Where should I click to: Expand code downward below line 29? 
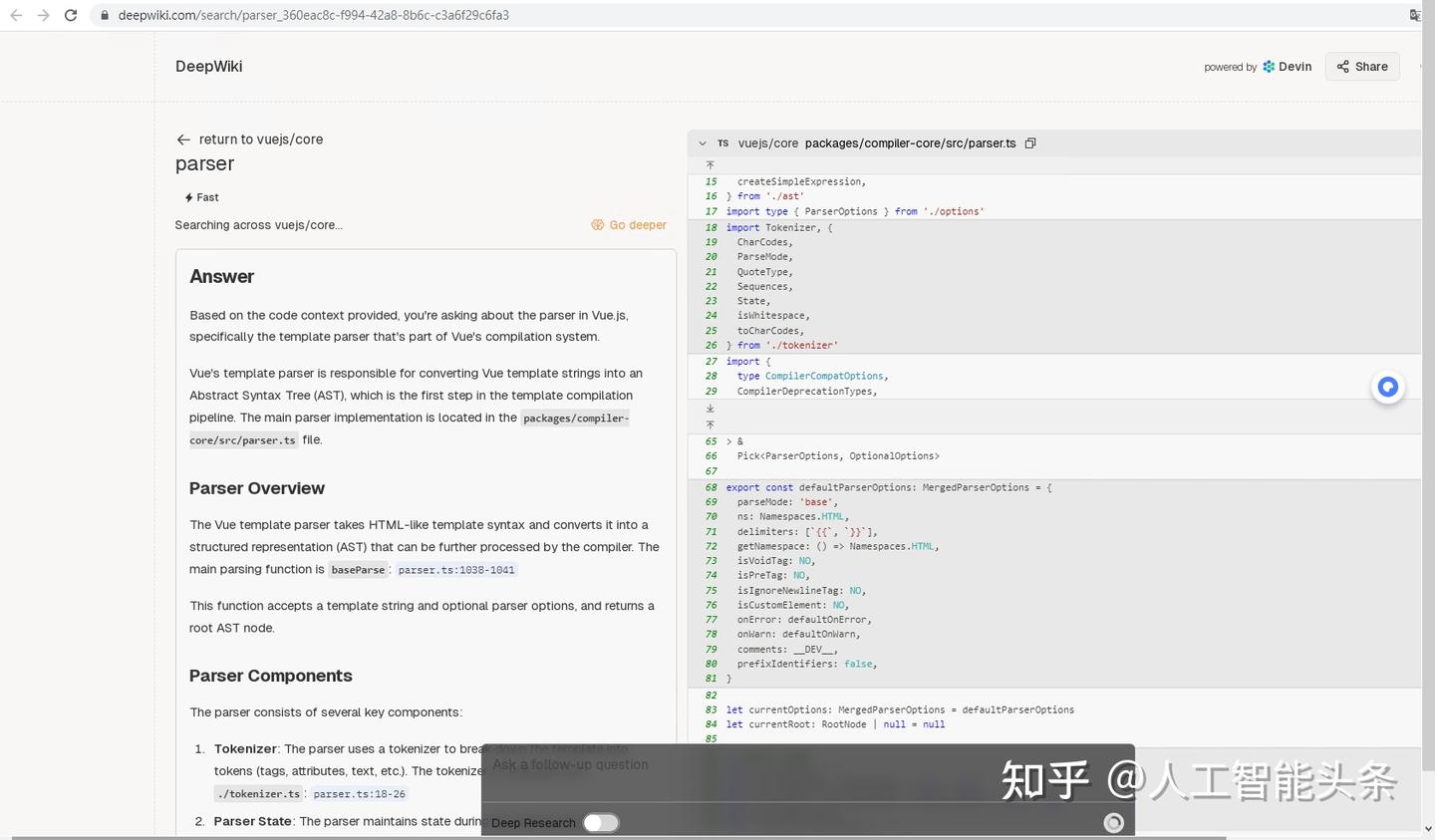(x=711, y=409)
